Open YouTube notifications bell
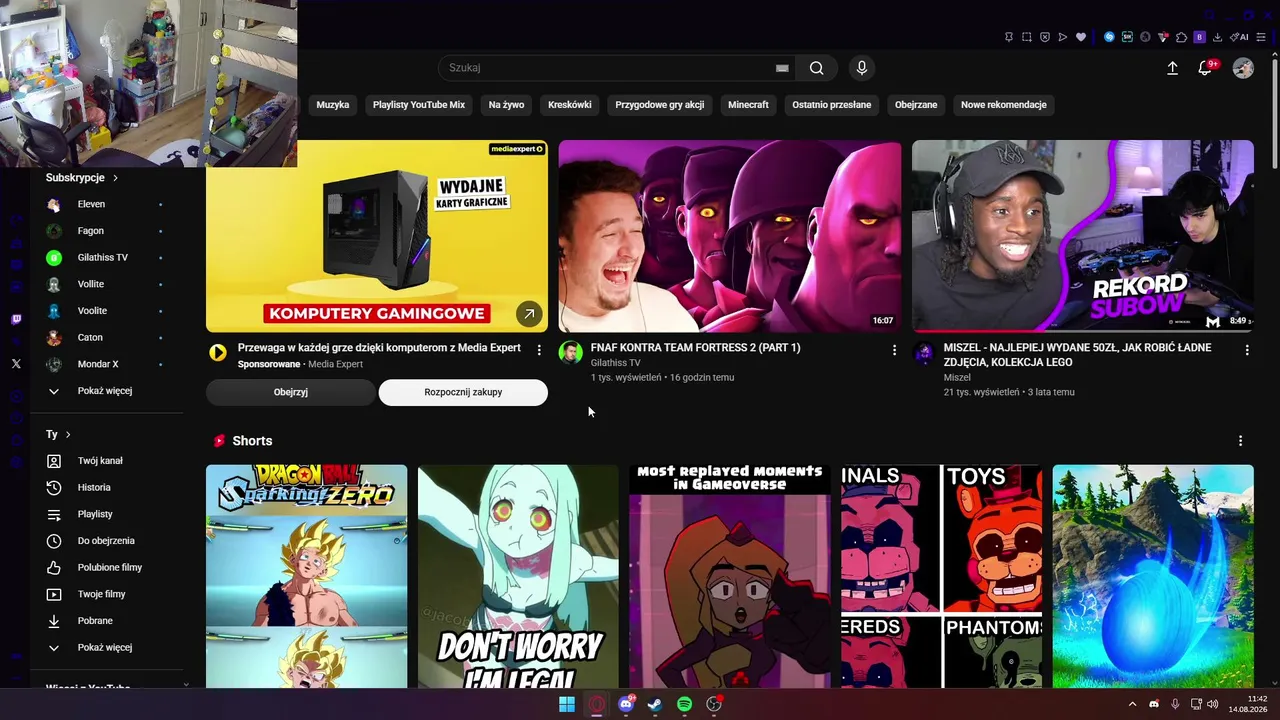This screenshot has width=1280, height=720. (1205, 68)
